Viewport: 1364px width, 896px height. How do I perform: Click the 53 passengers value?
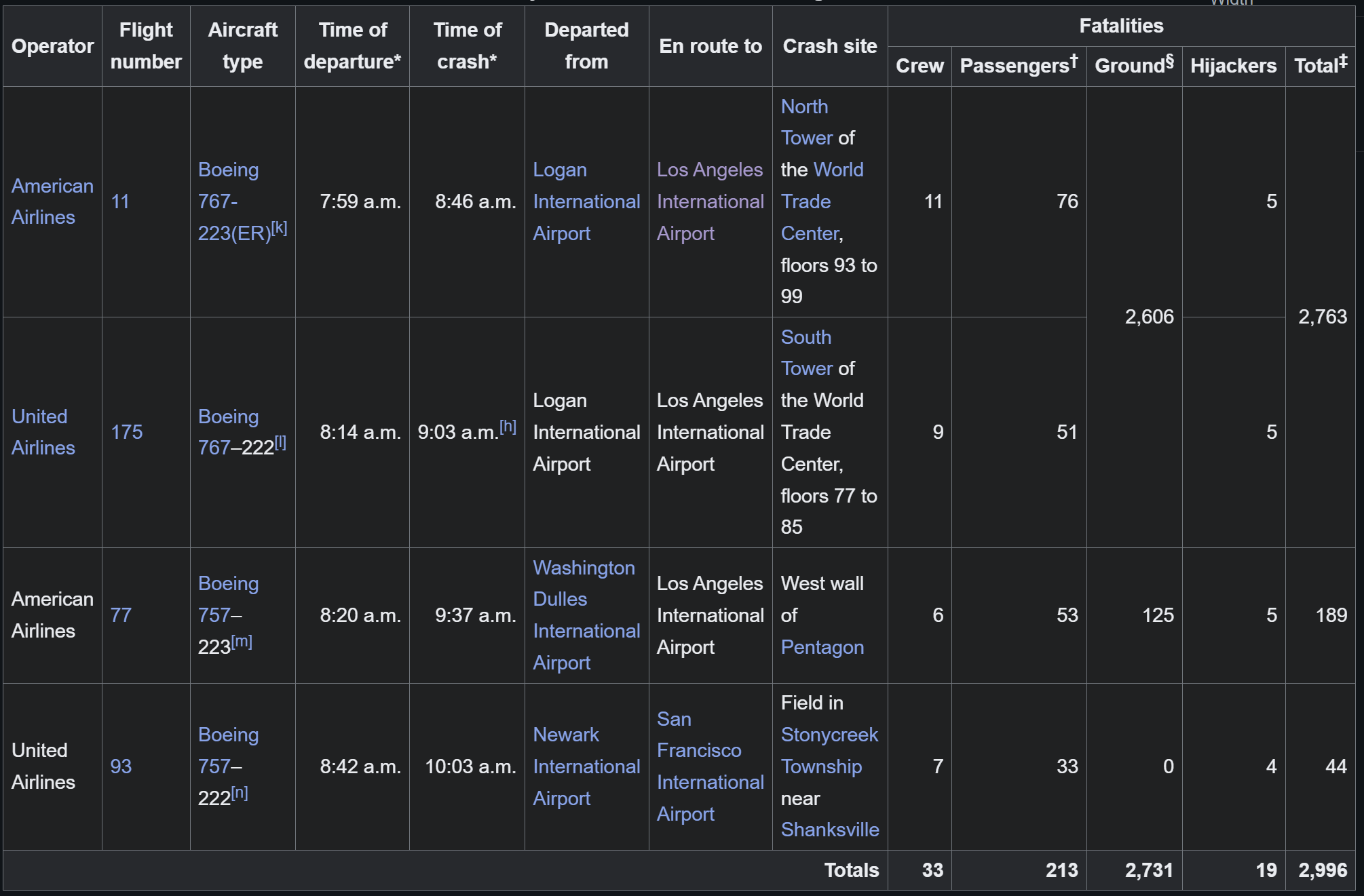pyautogui.click(x=1067, y=615)
